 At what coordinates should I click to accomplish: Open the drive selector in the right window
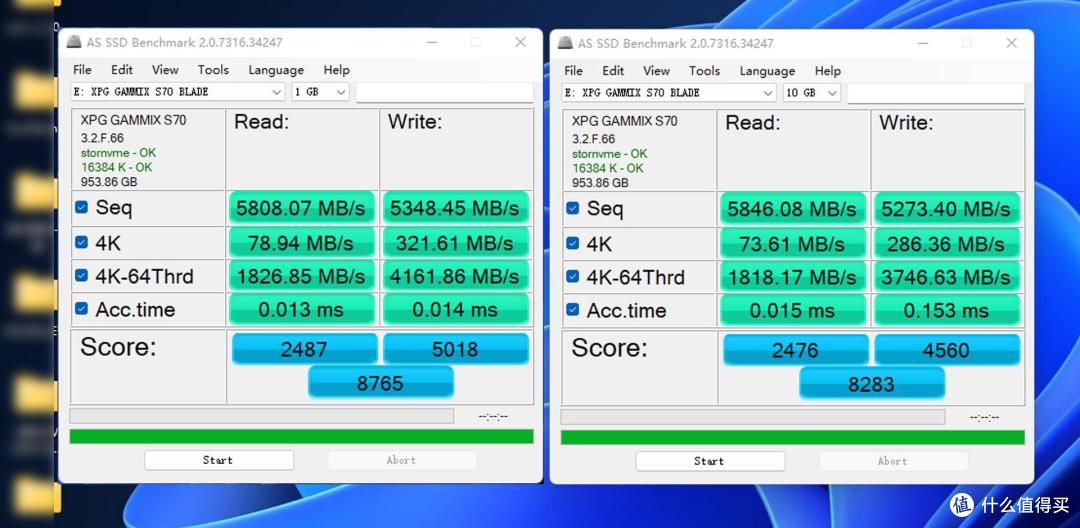[669, 92]
